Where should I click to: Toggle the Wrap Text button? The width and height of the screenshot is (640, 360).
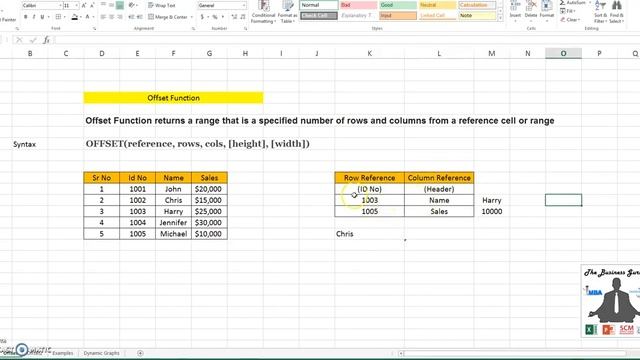point(162,5)
